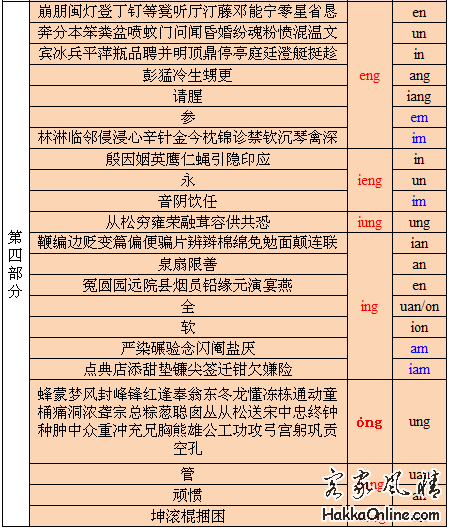Click the cell containing '永'

click(188, 180)
